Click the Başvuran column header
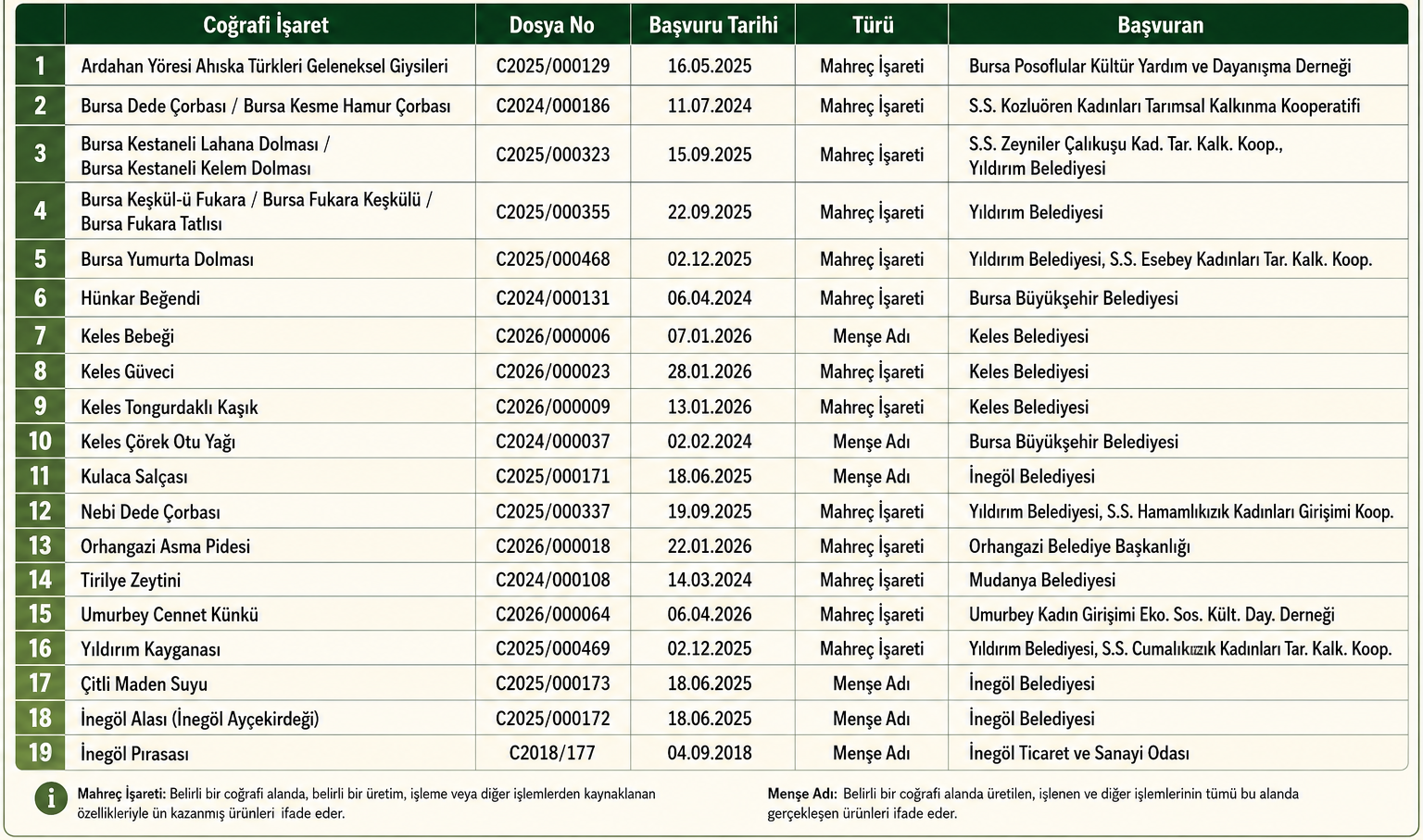This screenshot has height=840, width=1423. click(1161, 25)
